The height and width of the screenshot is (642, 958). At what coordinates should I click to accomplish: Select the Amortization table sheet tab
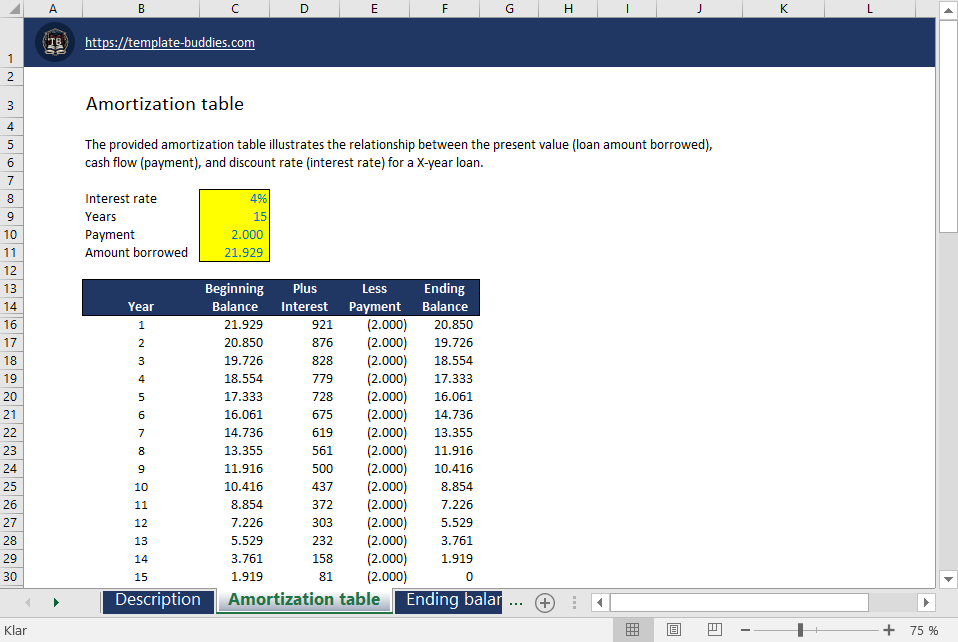click(x=304, y=601)
